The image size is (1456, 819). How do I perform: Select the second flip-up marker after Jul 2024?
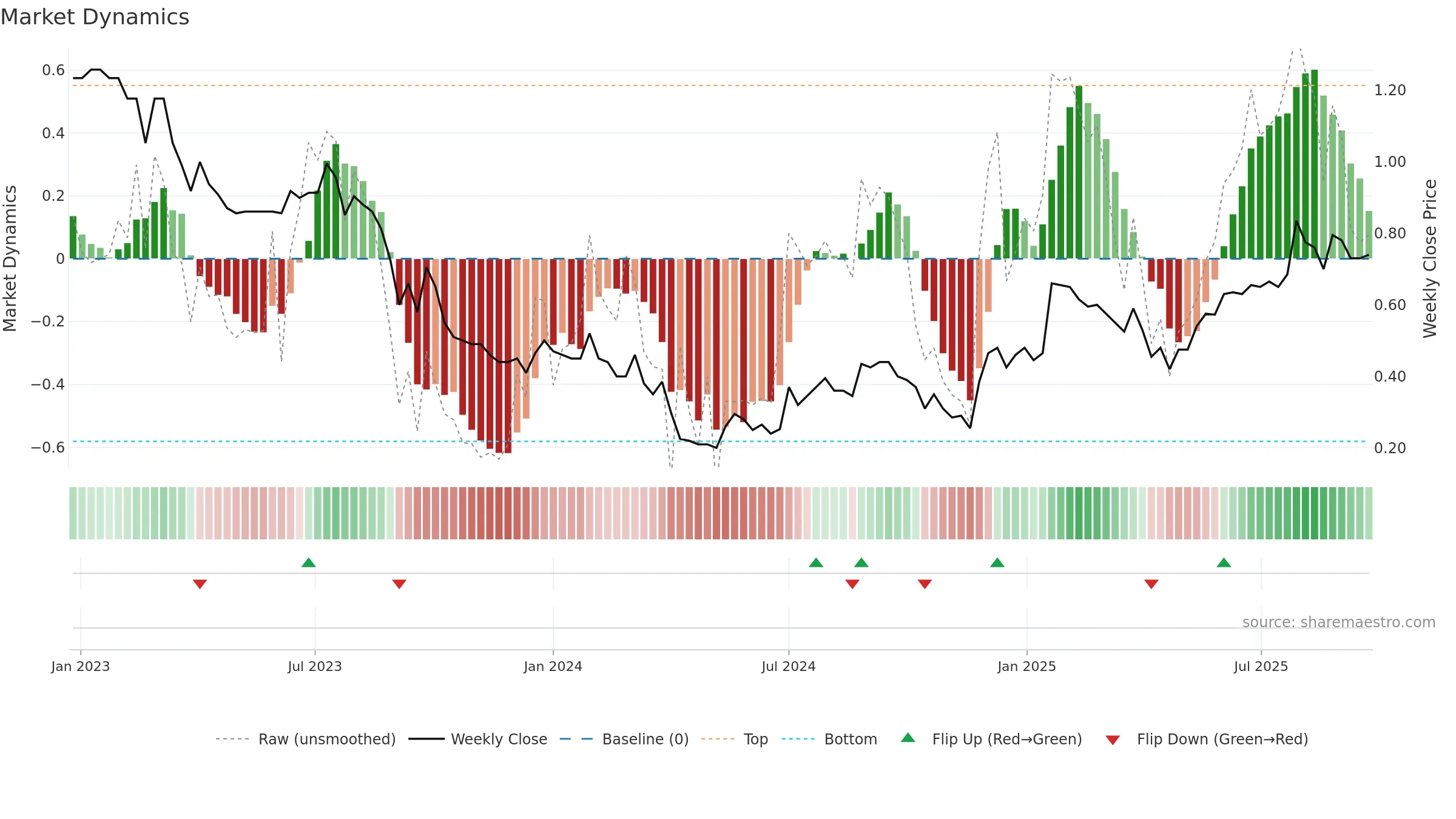[x=861, y=562]
